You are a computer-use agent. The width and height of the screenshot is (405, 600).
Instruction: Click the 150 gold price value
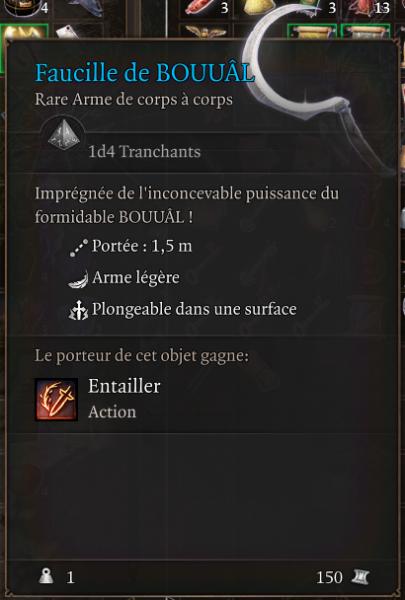click(x=329, y=577)
